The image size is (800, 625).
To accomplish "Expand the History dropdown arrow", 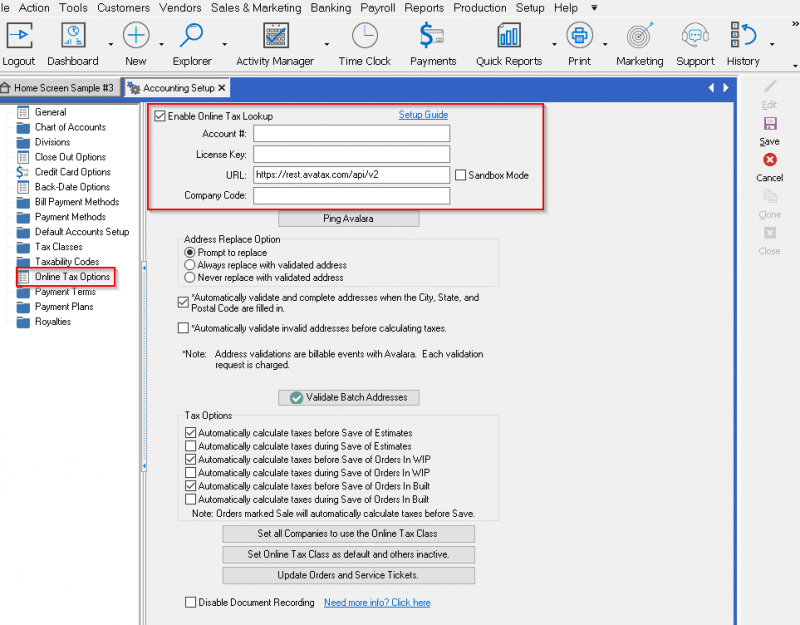I will (x=772, y=44).
